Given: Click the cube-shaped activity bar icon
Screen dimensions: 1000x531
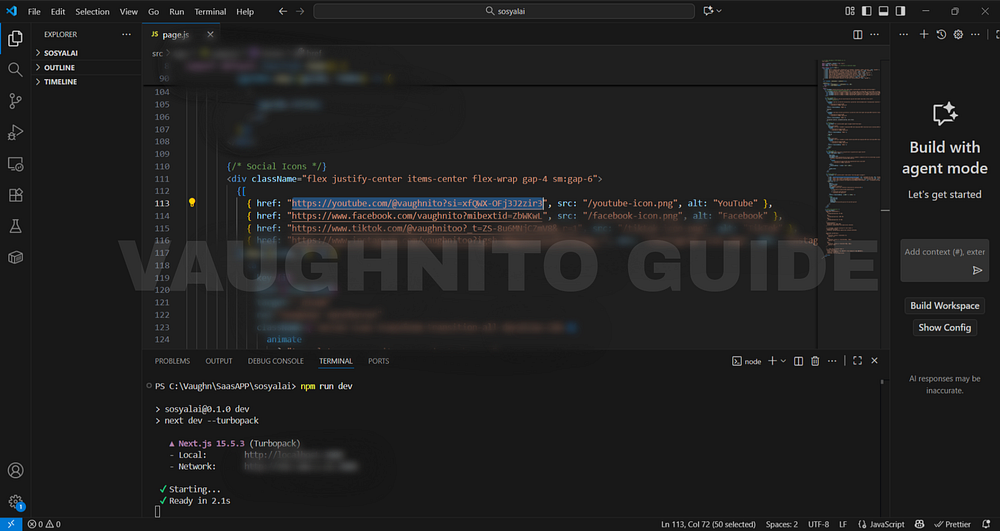Looking at the screenshot, I should click(x=15, y=258).
